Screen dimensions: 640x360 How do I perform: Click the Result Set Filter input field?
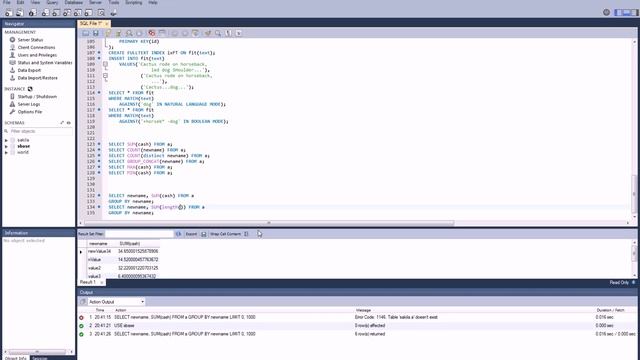point(140,234)
